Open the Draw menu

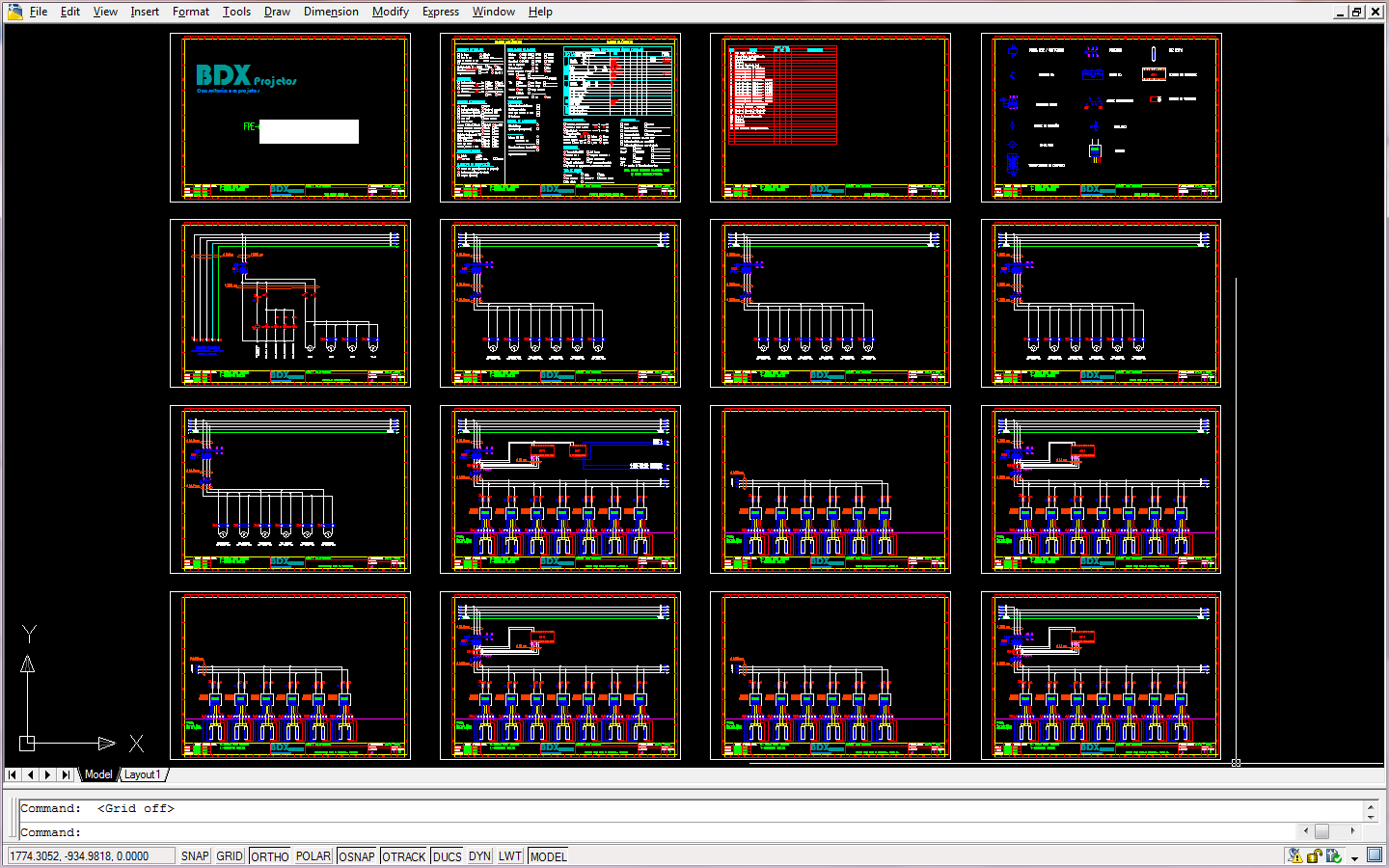coord(277,12)
